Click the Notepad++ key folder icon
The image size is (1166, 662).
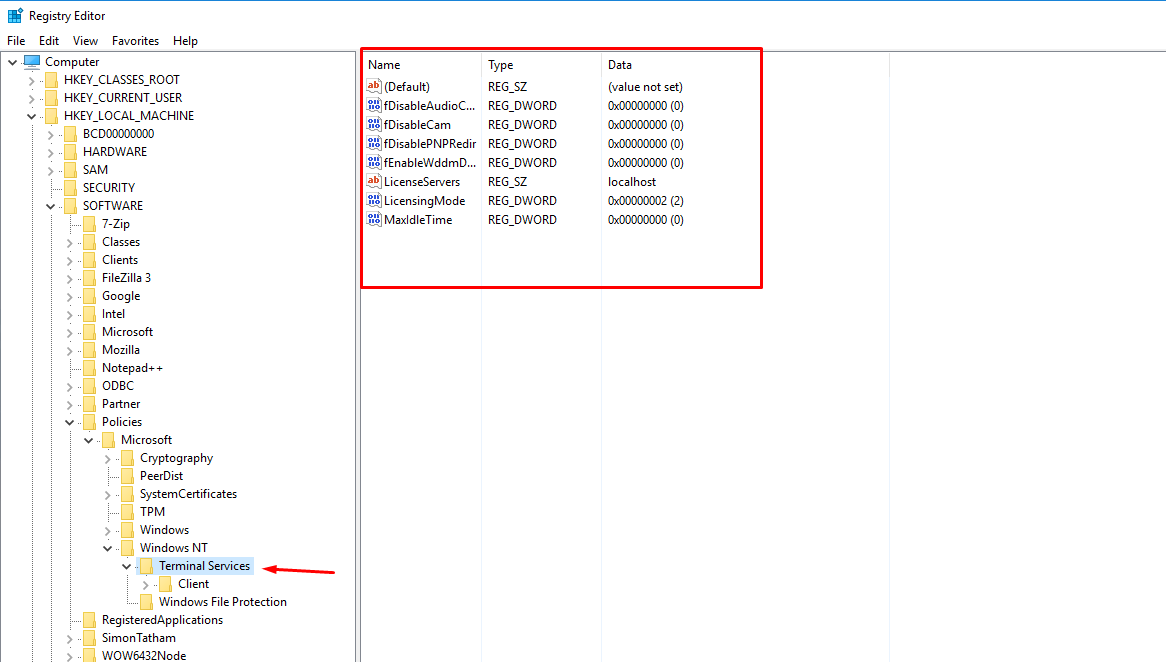pos(90,368)
